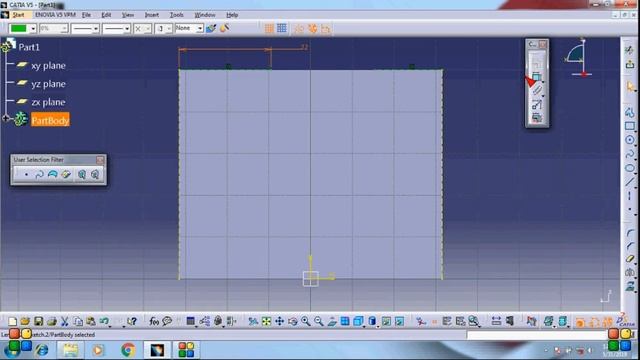This screenshot has width=640, height=360.
Task: Open the view mode cylinder dropdown arrow
Action: point(378,326)
